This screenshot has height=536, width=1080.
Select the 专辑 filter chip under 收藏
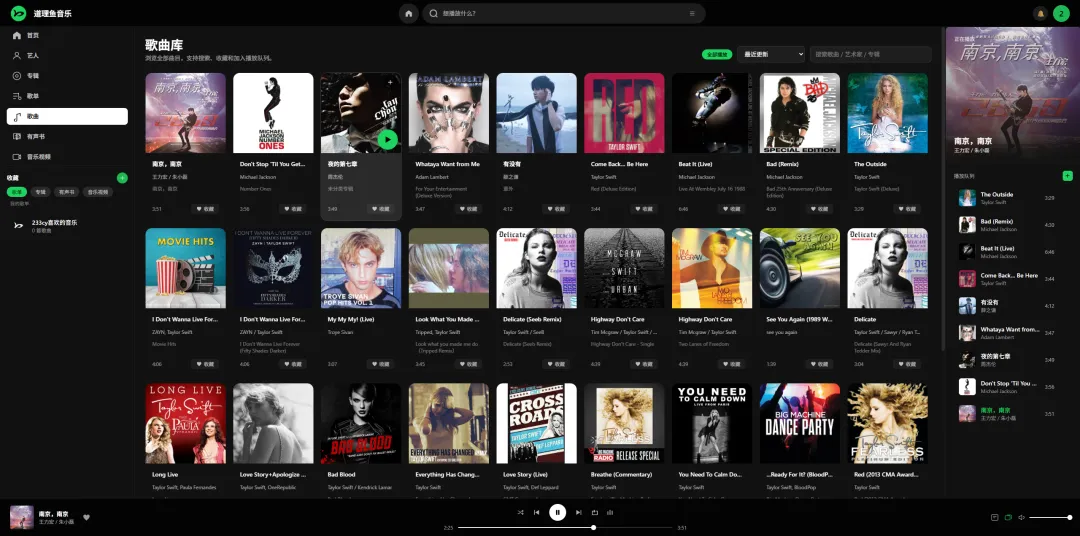click(41, 192)
